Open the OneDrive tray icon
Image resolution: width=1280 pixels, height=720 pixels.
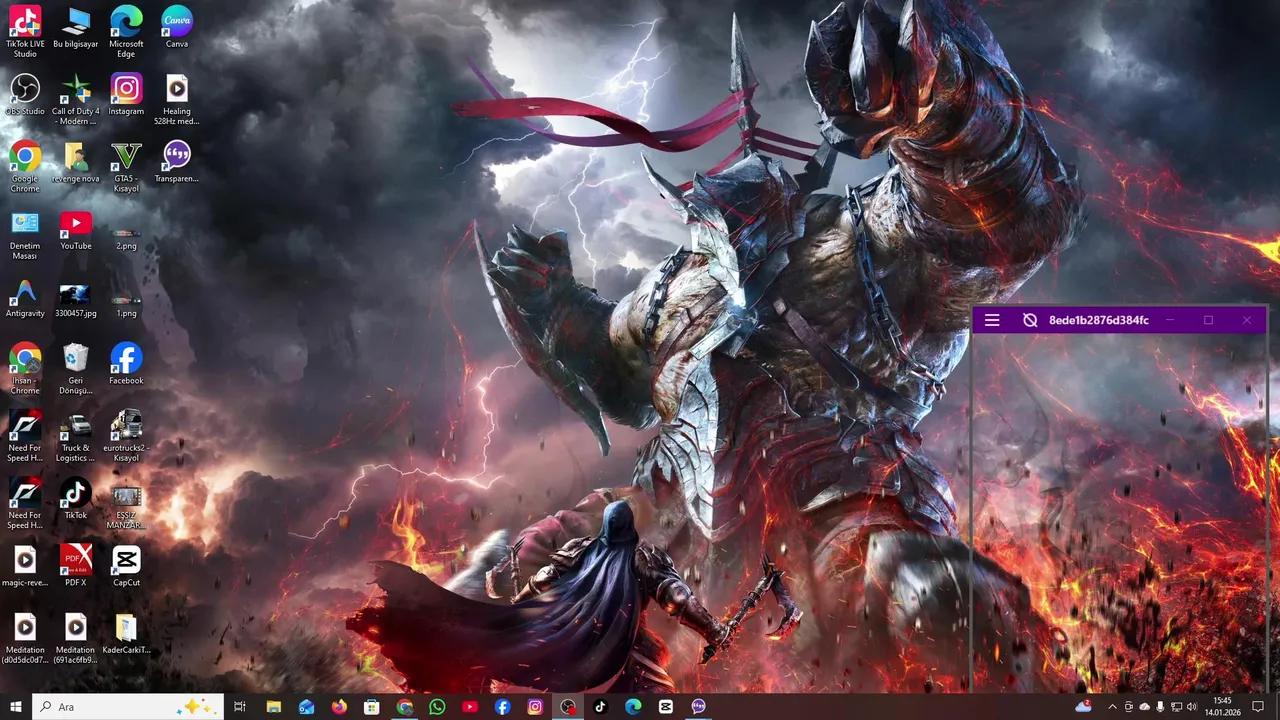[x=1145, y=707]
